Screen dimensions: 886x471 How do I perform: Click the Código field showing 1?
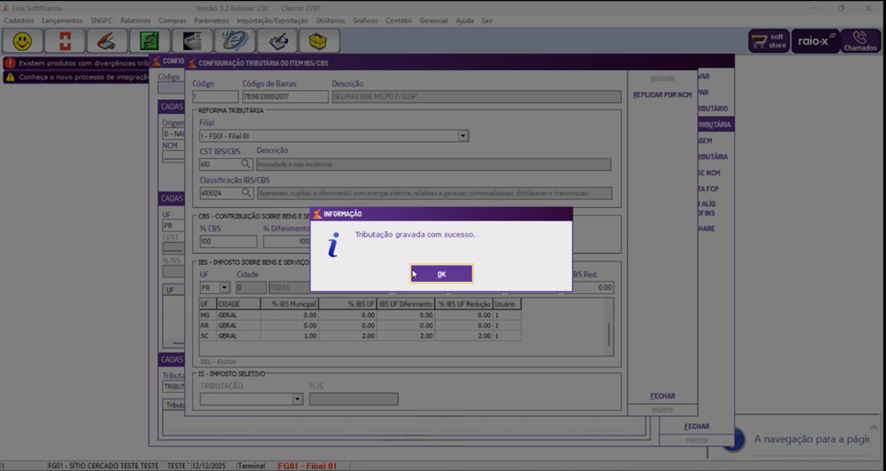(215, 97)
